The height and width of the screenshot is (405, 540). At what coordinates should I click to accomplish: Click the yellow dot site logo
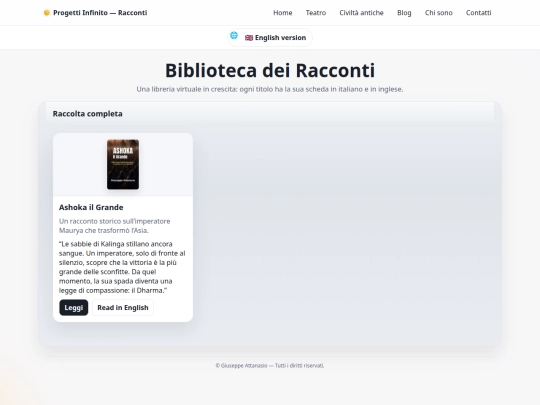(x=46, y=13)
